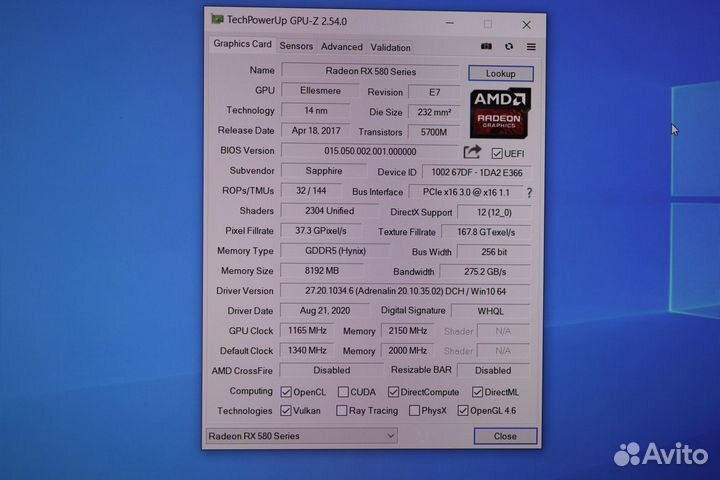Click the Lookup button
Viewport: 720px width, 480px height.
[501, 73]
